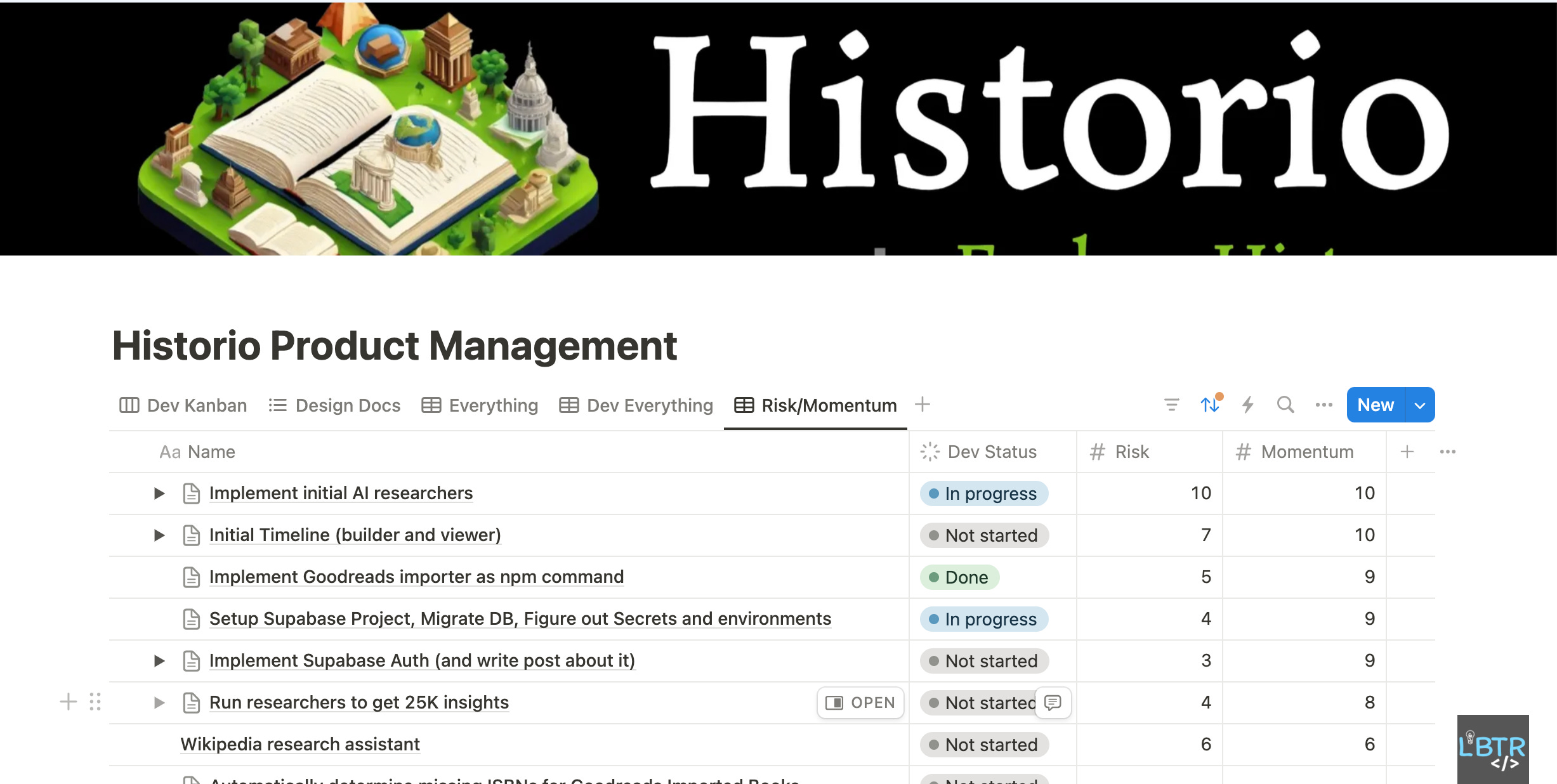This screenshot has height=784, width=1557.
Task: Click the Risk column header
Action: coord(1150,452)
